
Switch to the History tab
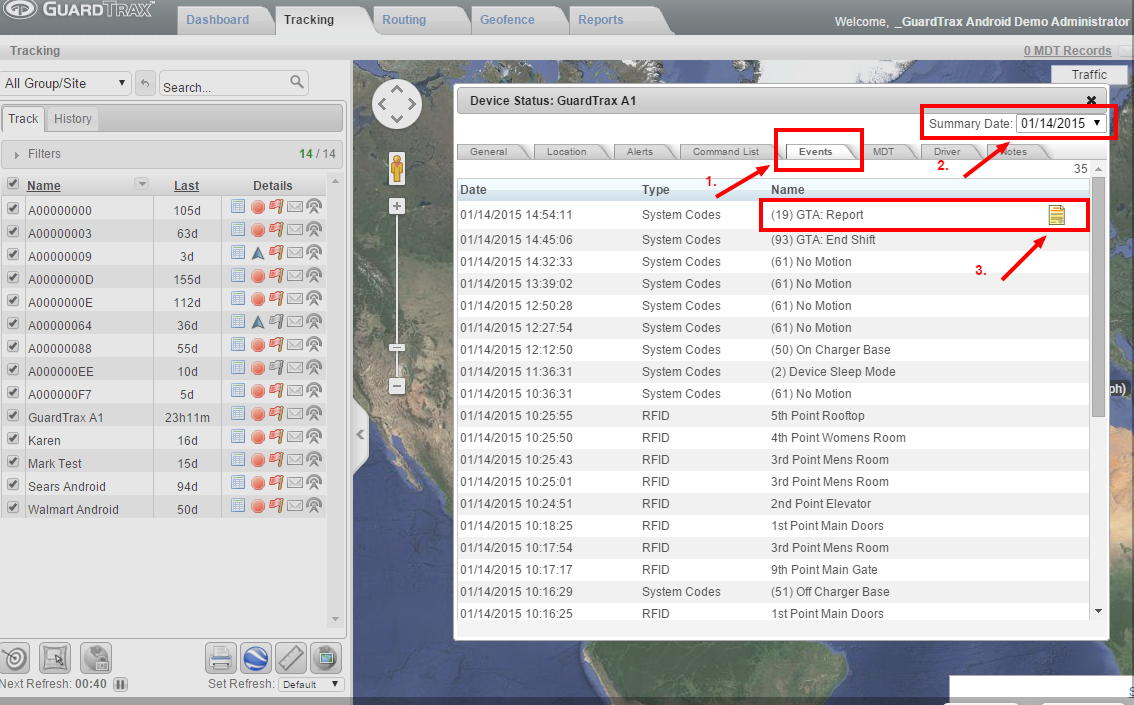73,119
